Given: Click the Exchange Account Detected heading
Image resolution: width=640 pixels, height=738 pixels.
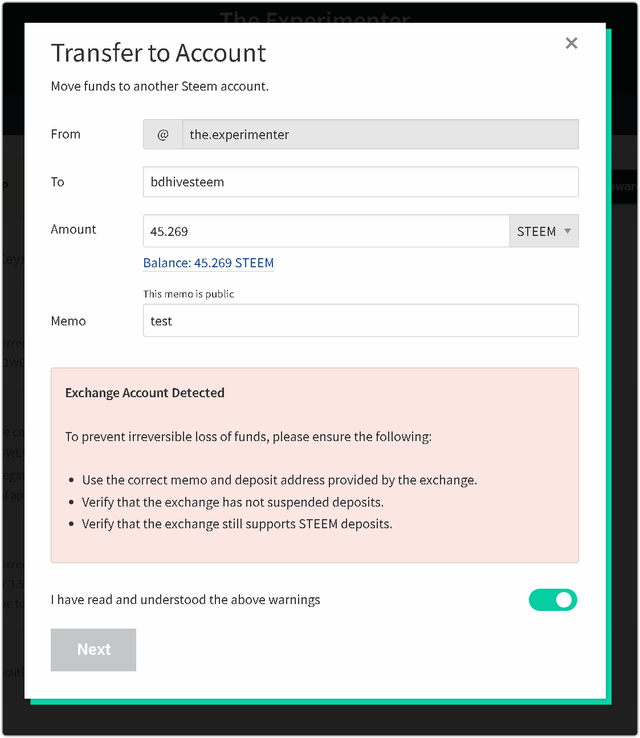Looking at the screenshot, I should pos(145,393).
